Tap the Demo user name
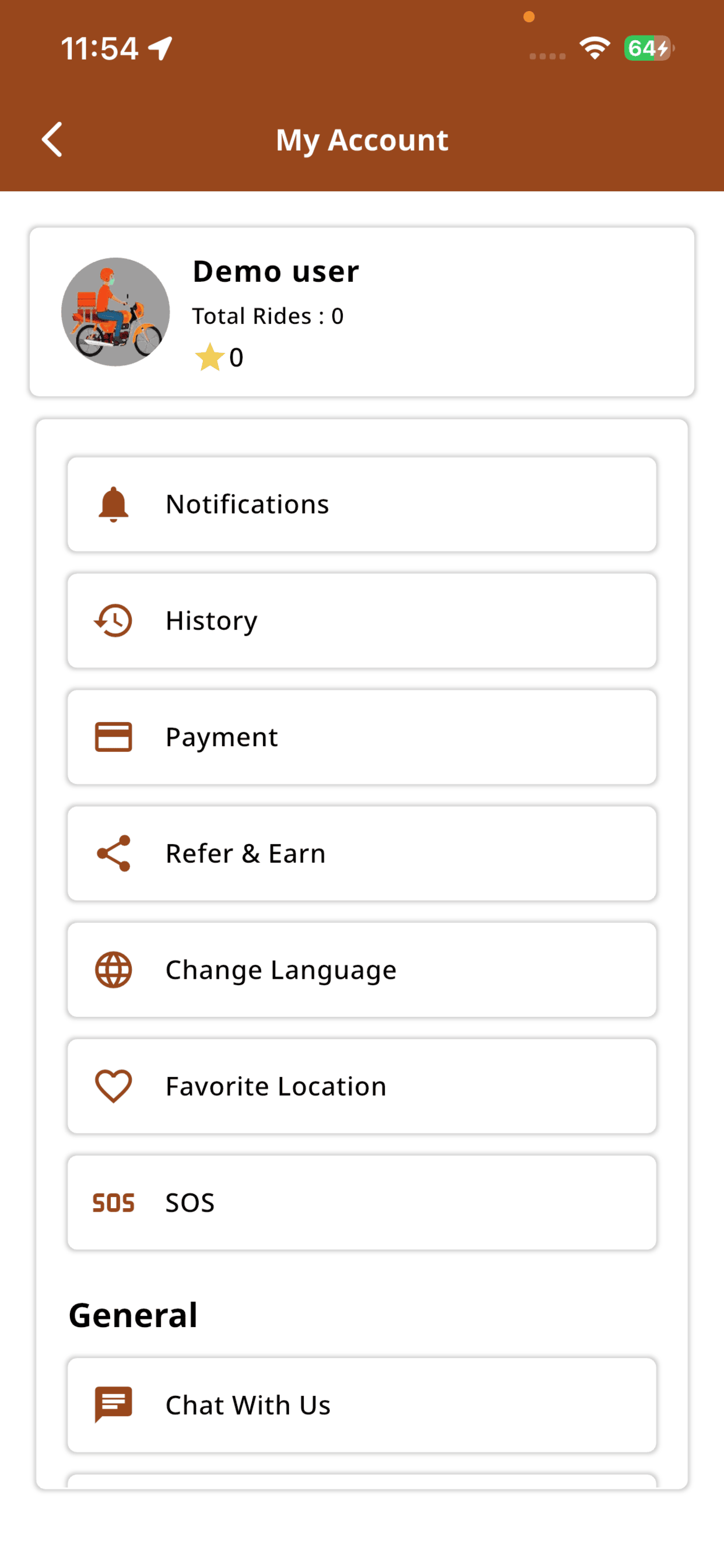The height and width of the screenshot is (1568, 724). pyautogui.click(x=276, y=271)
